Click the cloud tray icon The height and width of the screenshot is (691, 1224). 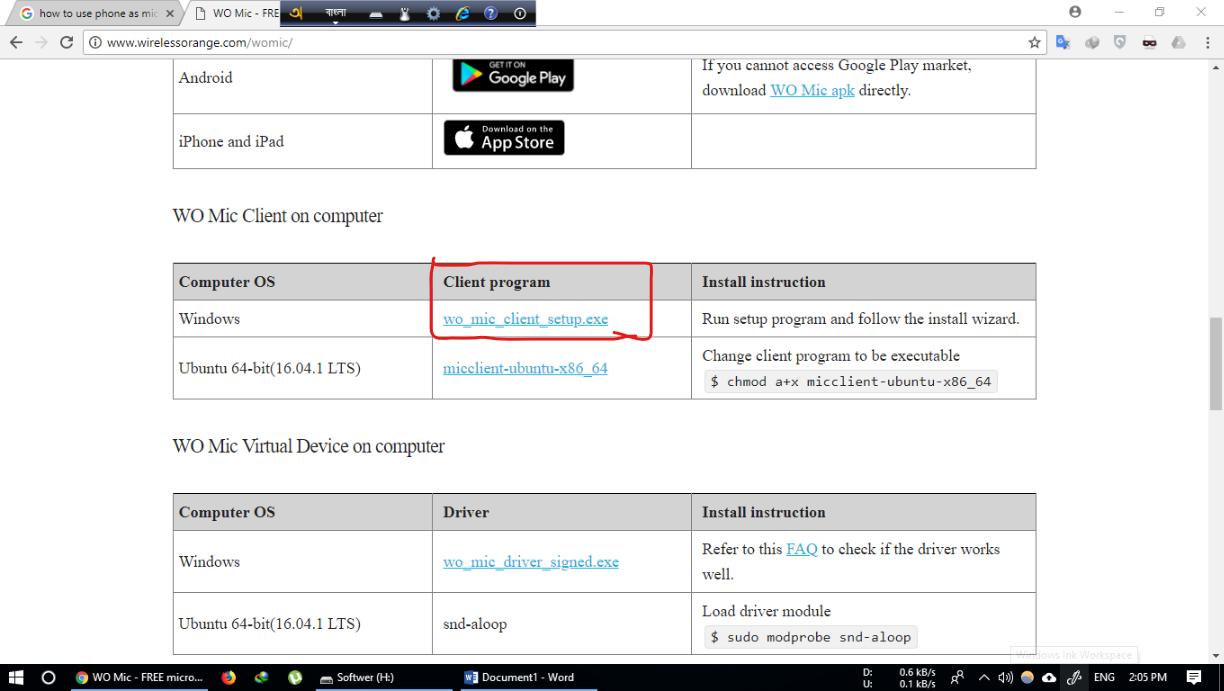[1048, 677]
